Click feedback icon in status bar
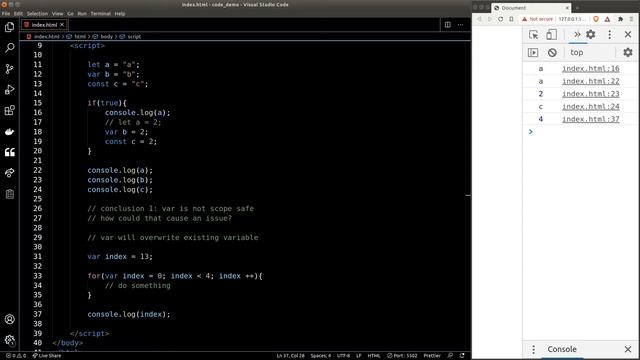The image size is (640, 360). [x=450, y=356]
